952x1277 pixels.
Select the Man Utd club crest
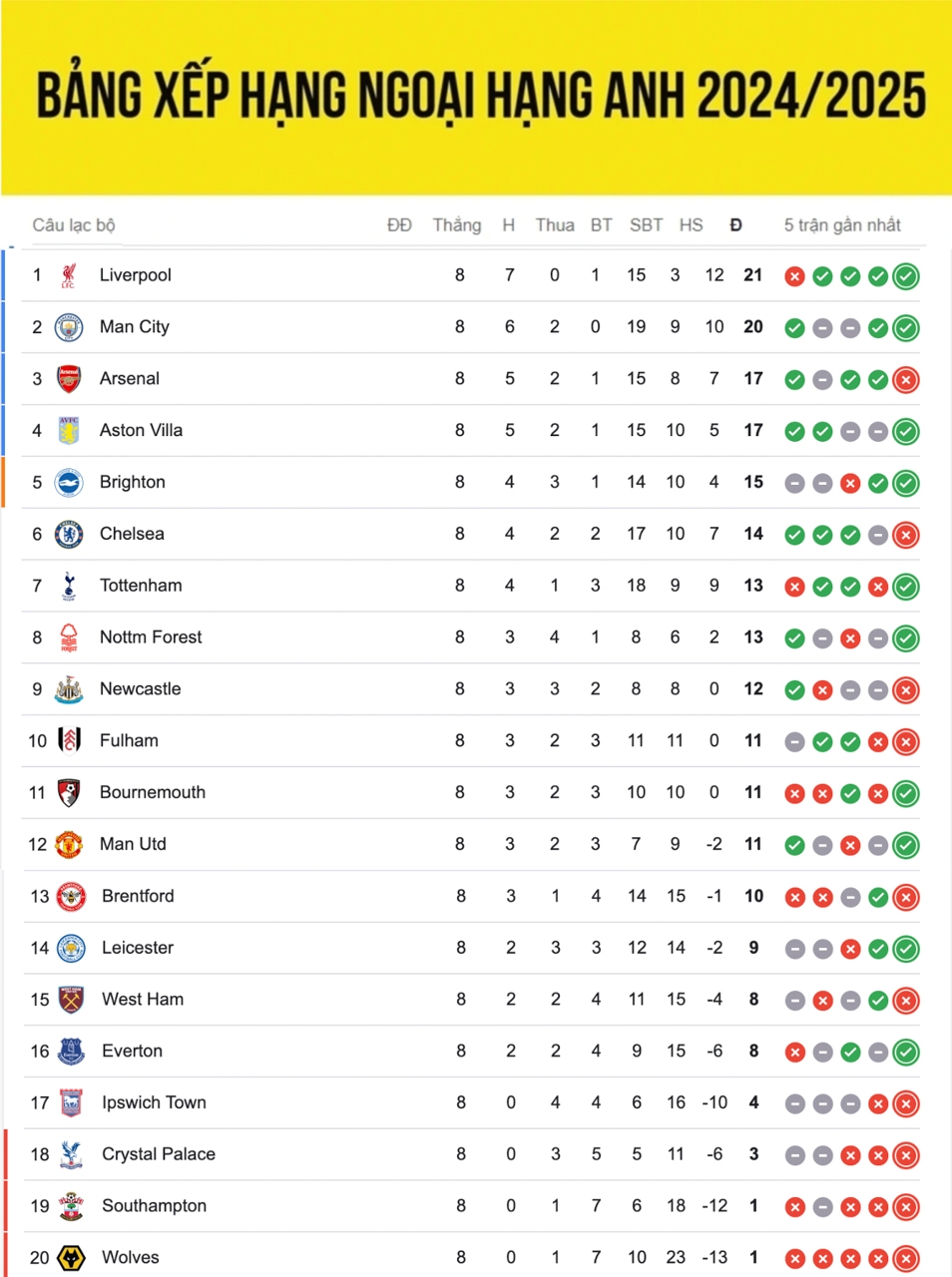tap(69, 844)
